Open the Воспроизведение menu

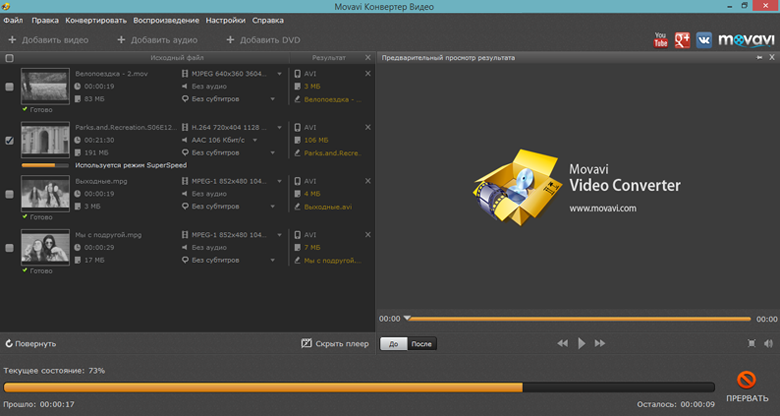[x=166, y=20]
